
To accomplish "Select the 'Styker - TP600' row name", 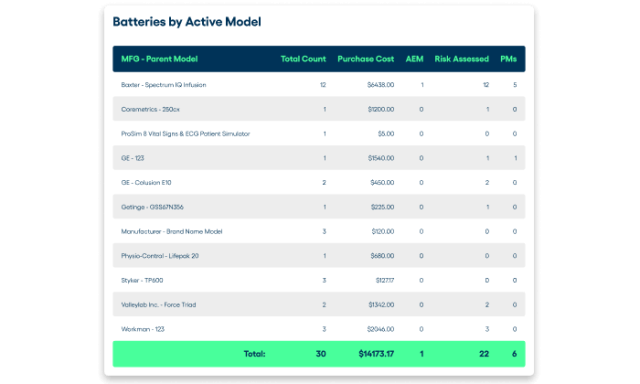I will pos(142,280).
